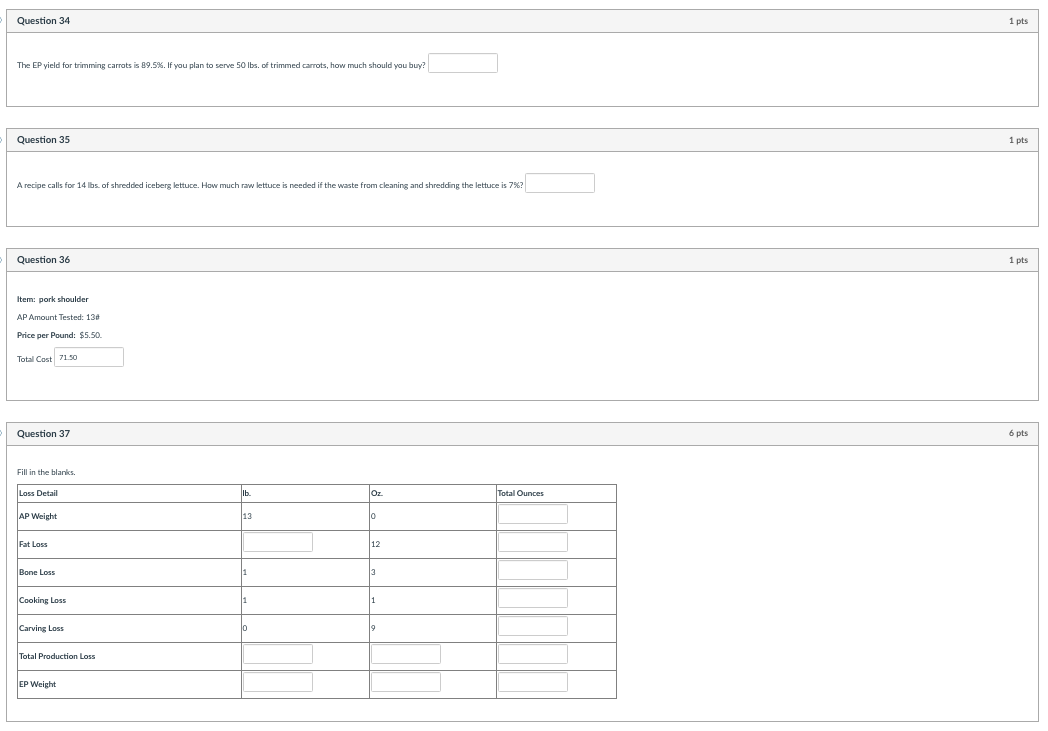Click the Carving Loss Oz. value 9
The height and width of the screenshot is (731, 1048).
[x=373, y=629]
